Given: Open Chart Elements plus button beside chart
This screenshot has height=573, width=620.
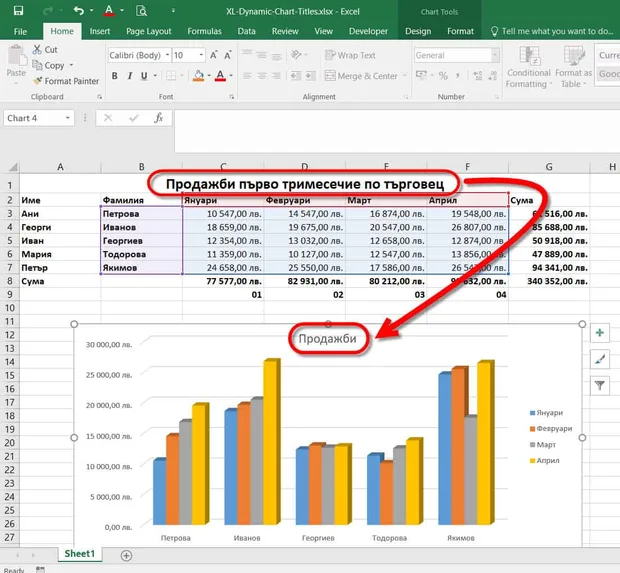Looking at the screenshot, I should 600,333.
